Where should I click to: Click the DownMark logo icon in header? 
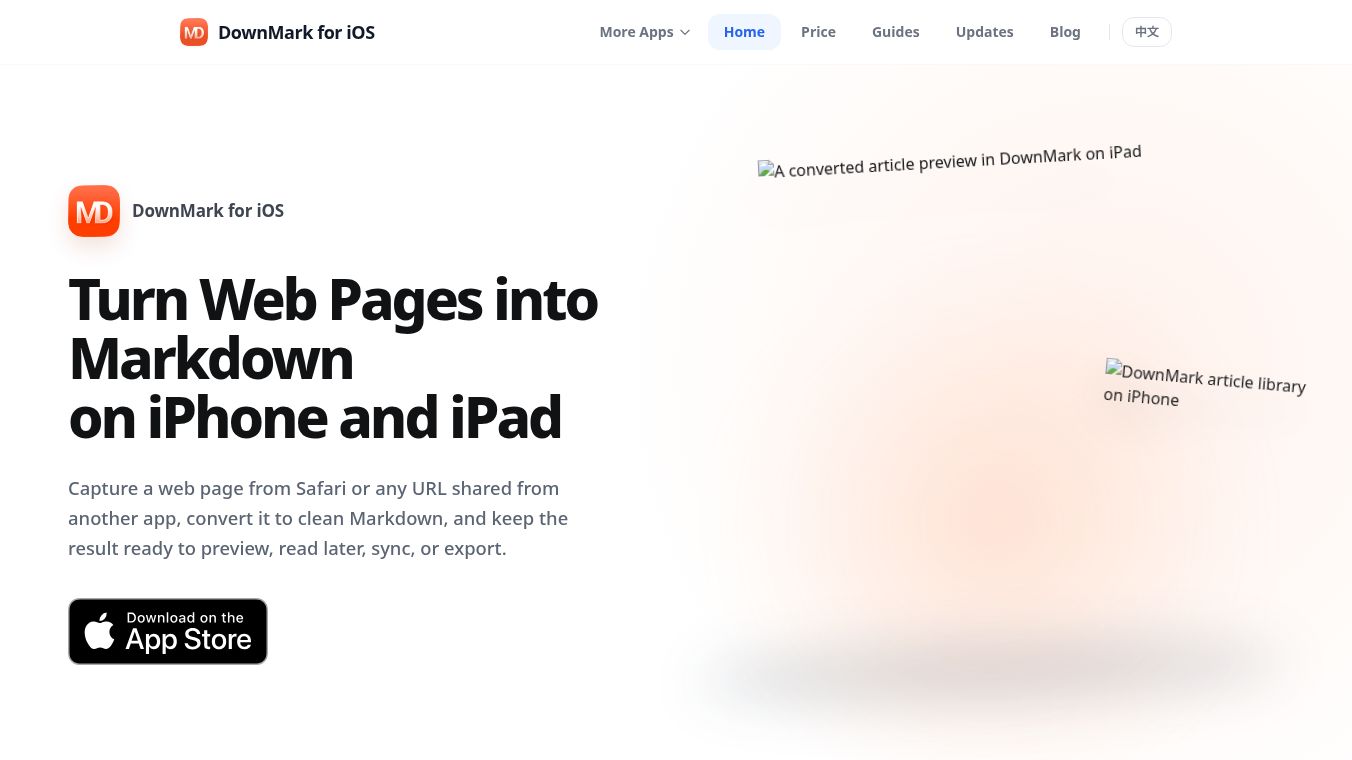coord(194,32)
